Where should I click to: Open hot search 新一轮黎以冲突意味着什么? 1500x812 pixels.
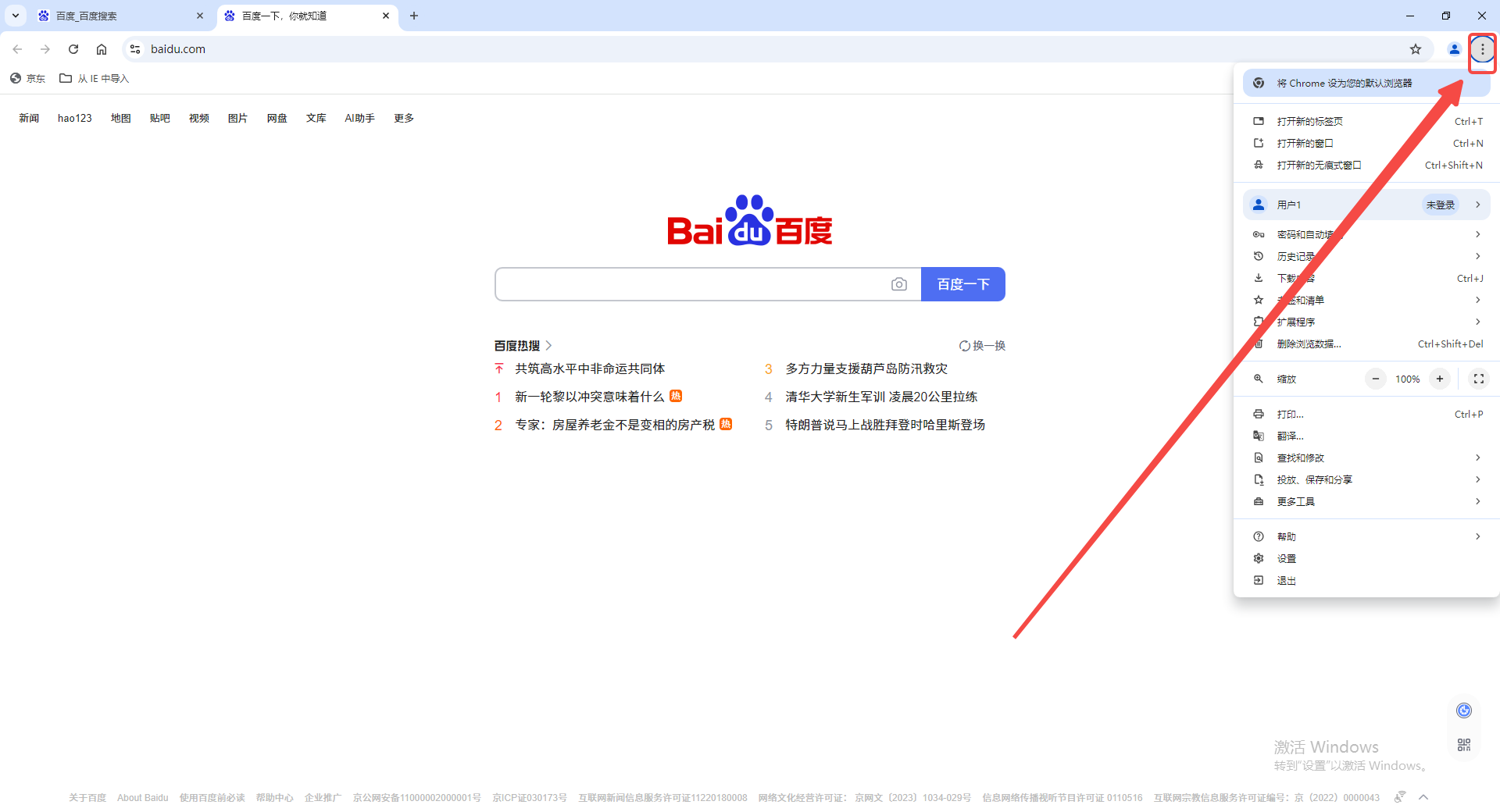590,397
